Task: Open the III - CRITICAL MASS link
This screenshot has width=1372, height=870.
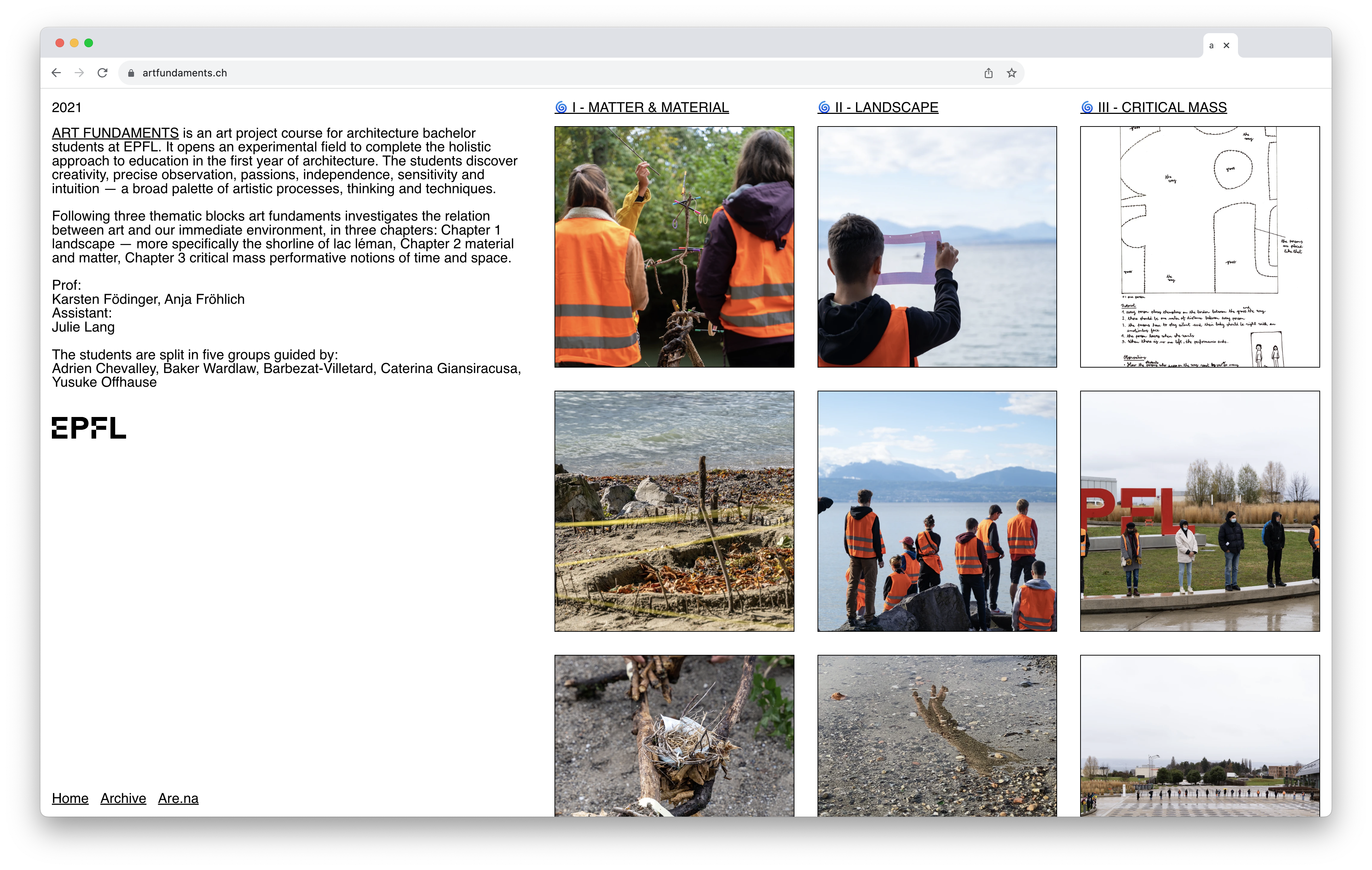Action: [x=1162, y=107]
